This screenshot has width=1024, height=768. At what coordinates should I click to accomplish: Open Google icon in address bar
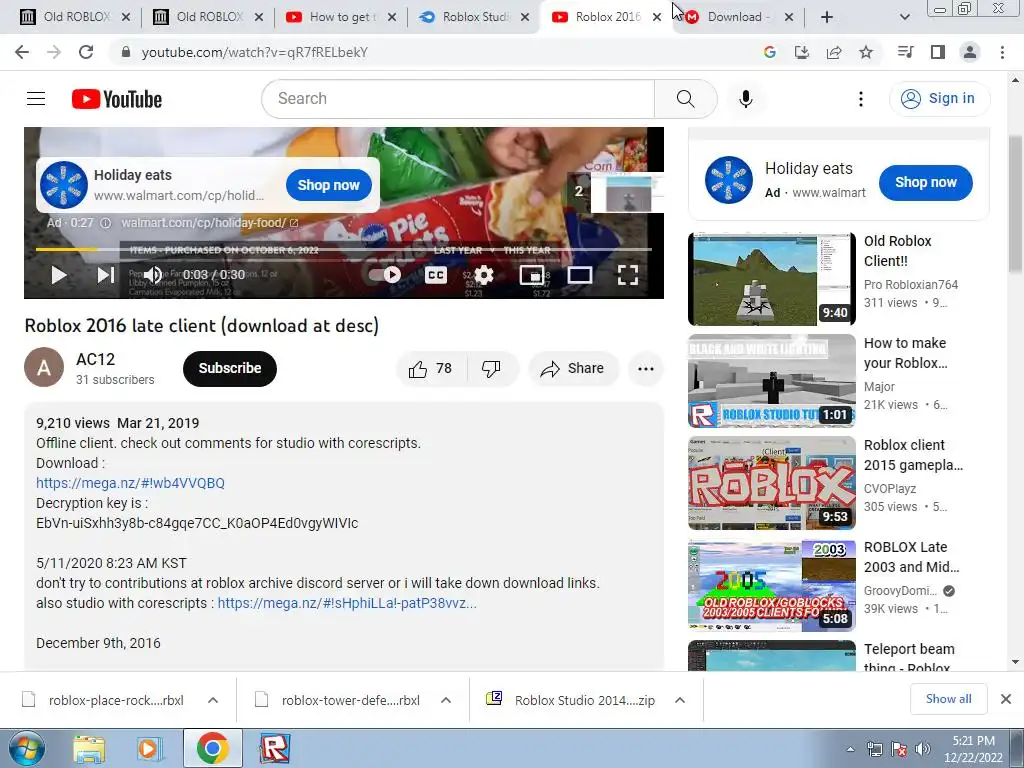tap(770, 52)
